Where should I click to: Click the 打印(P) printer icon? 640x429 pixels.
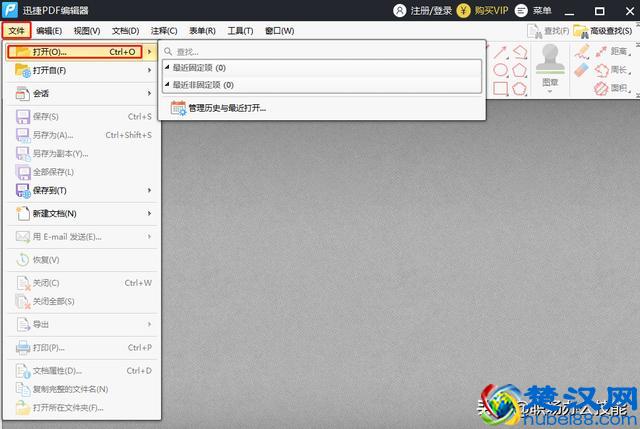point(23,348)
